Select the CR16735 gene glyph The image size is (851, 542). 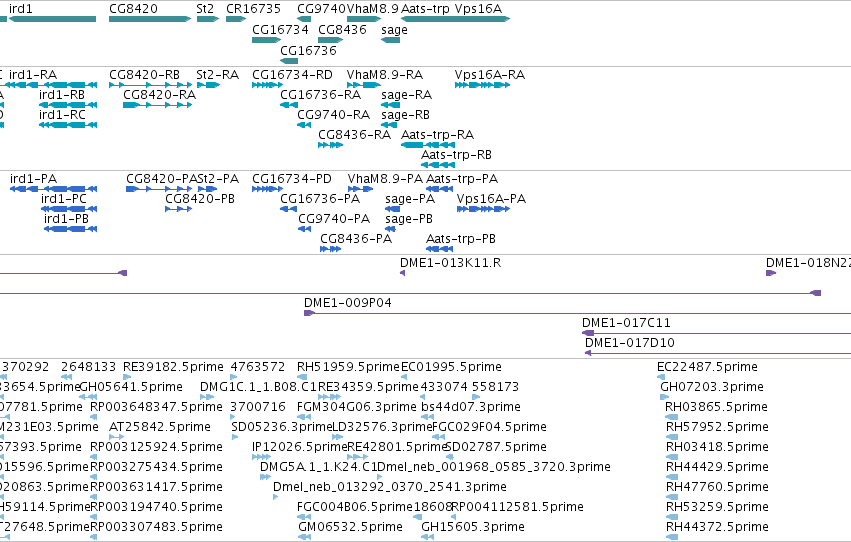click(x=236, y=19)
